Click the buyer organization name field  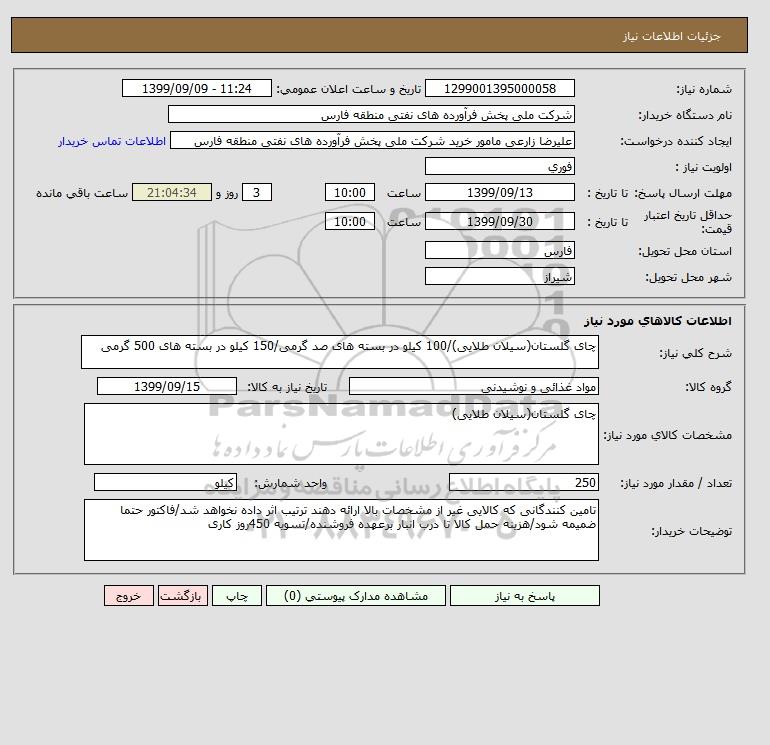(x=371, y=114)
